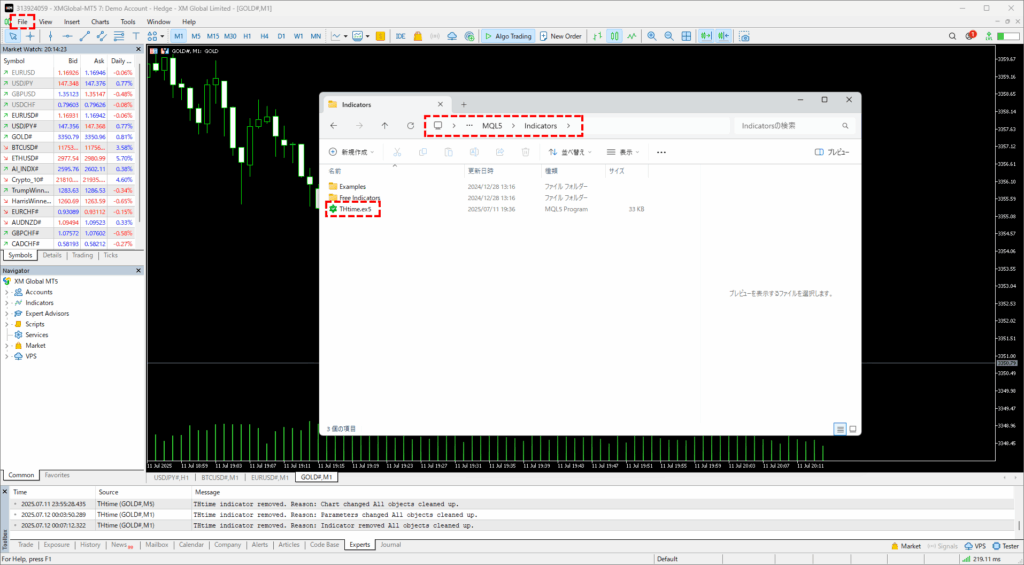Expand the Accounts node in Navigator
The image size is (1024, 565).
click(7, 292)
